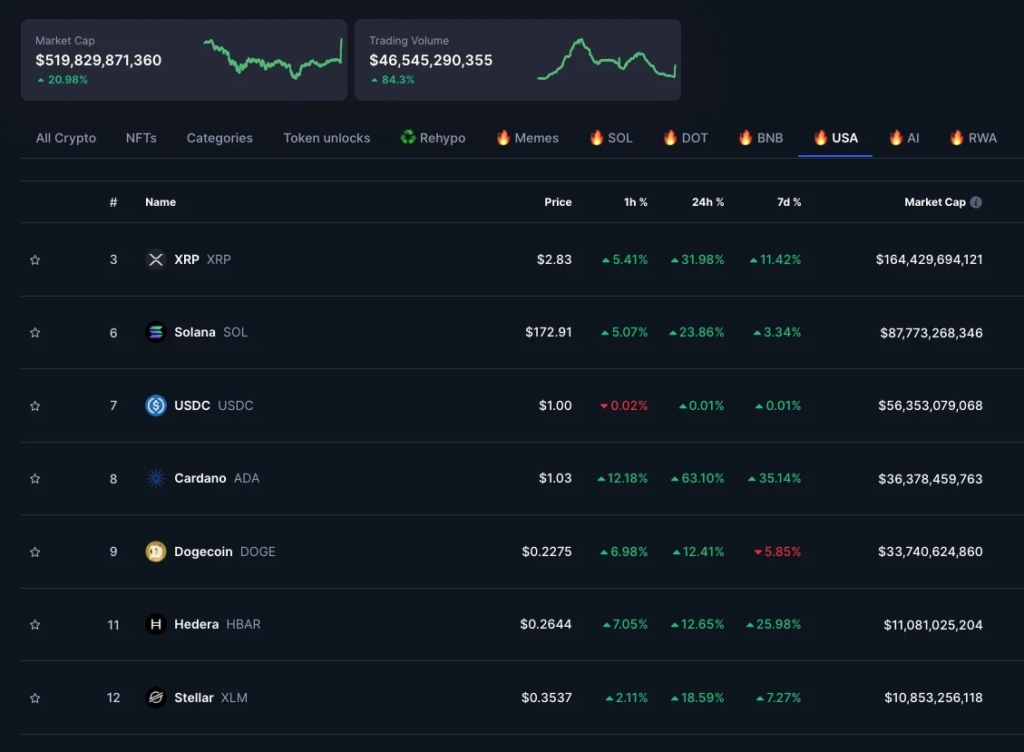Click the Solana coin logo icon
1024x752 pixels.
coord(155,332)
